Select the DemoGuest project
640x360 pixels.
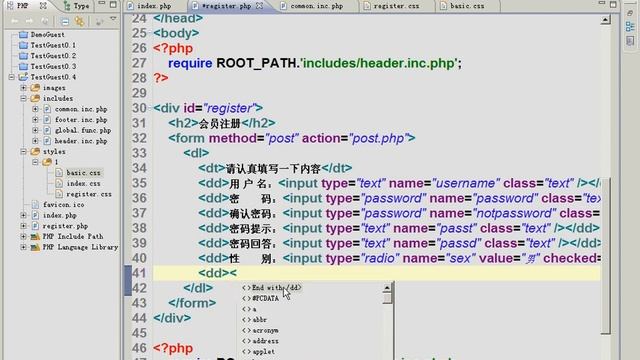(x=47, y=35)
